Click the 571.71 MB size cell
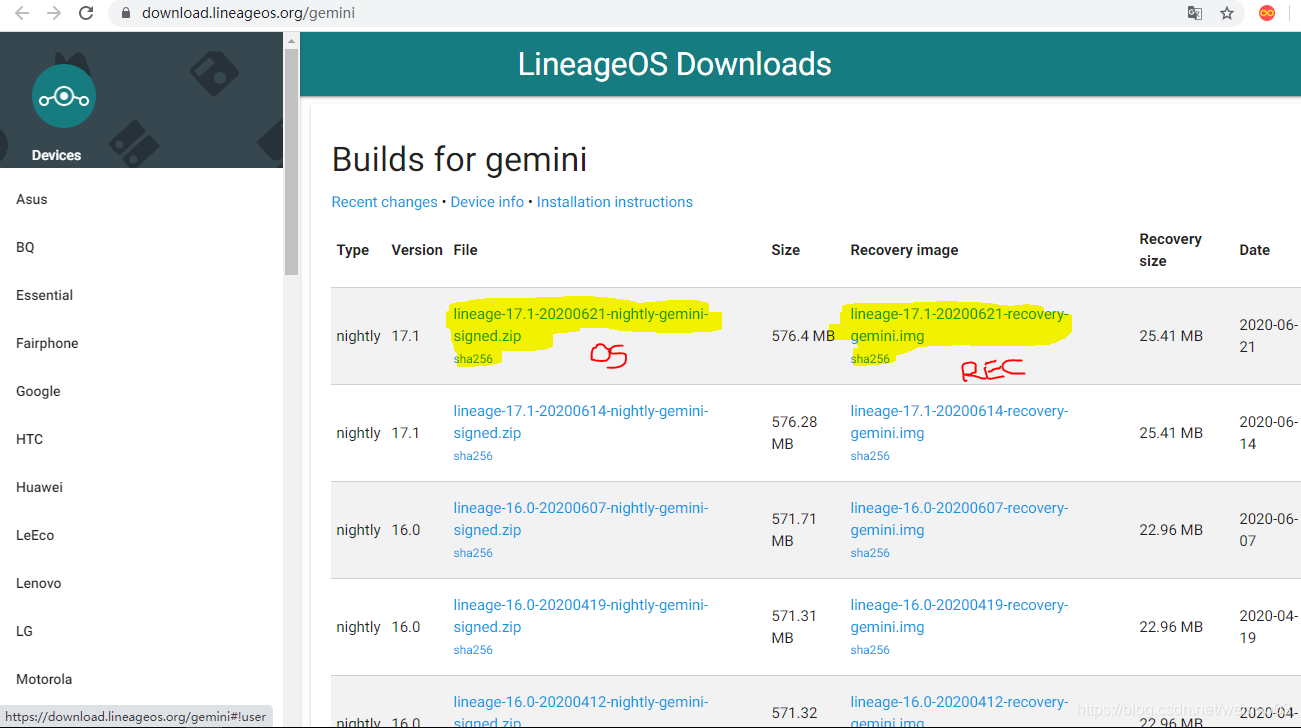Screen dimensions: 1301x728 795,530
